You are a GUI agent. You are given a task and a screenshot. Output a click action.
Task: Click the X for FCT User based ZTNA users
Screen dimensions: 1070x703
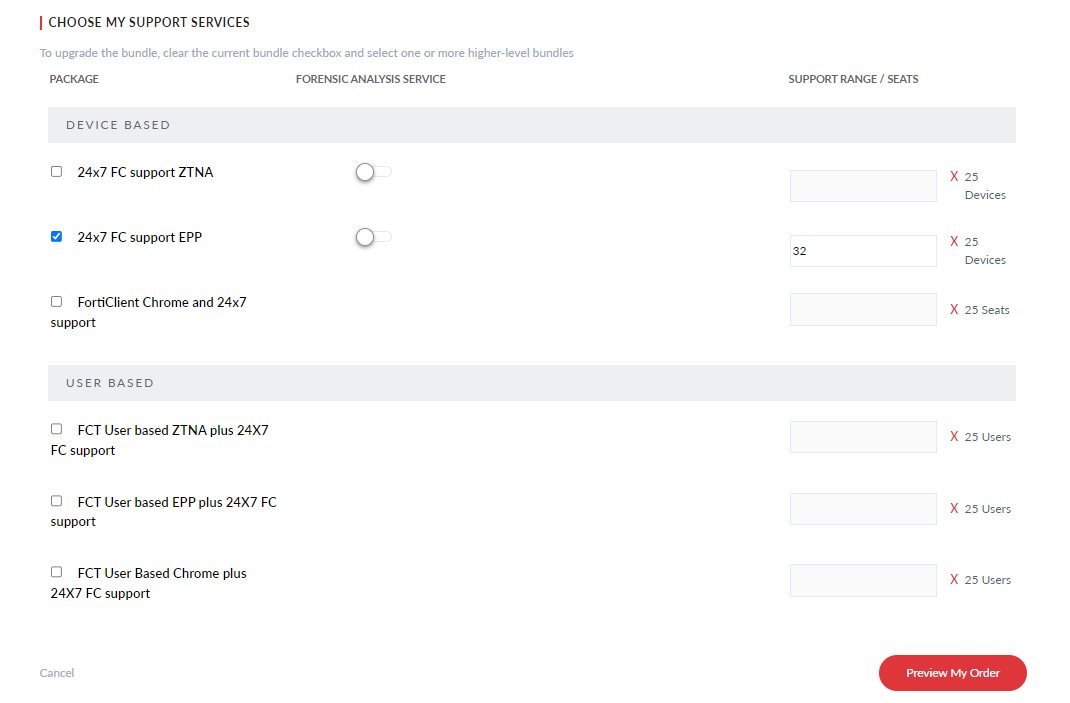[x=955, y=436]
